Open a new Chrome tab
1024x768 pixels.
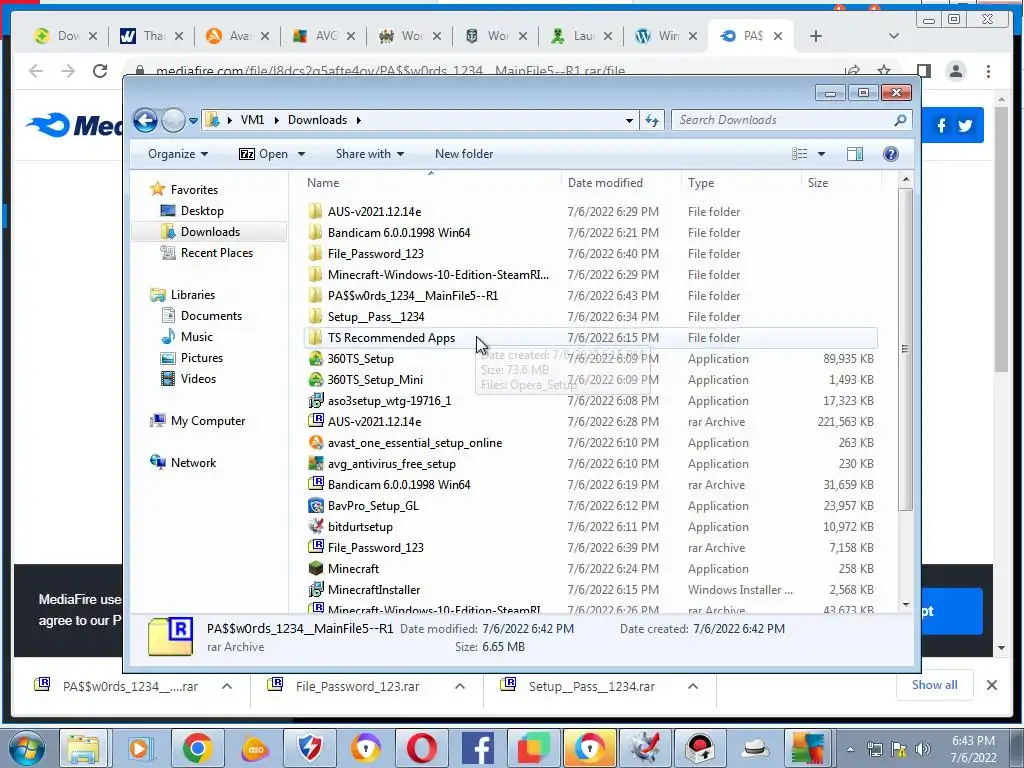pyautogui.click(x=815, y=36)
